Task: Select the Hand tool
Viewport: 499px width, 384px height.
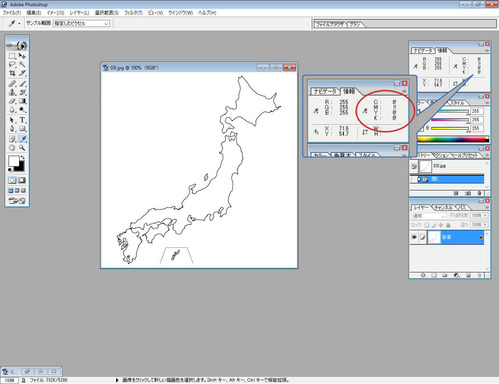Action: (x=12, y=148)
